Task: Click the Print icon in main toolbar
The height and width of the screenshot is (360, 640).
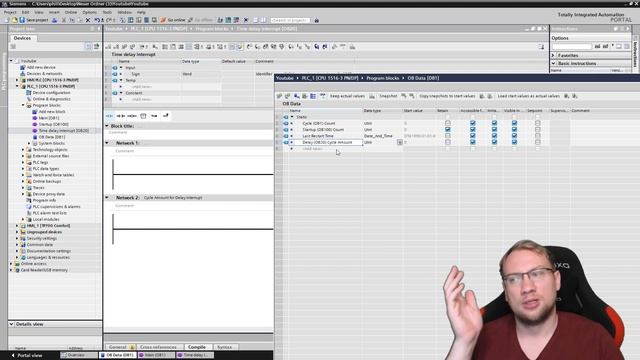Action: pos(54,20)
